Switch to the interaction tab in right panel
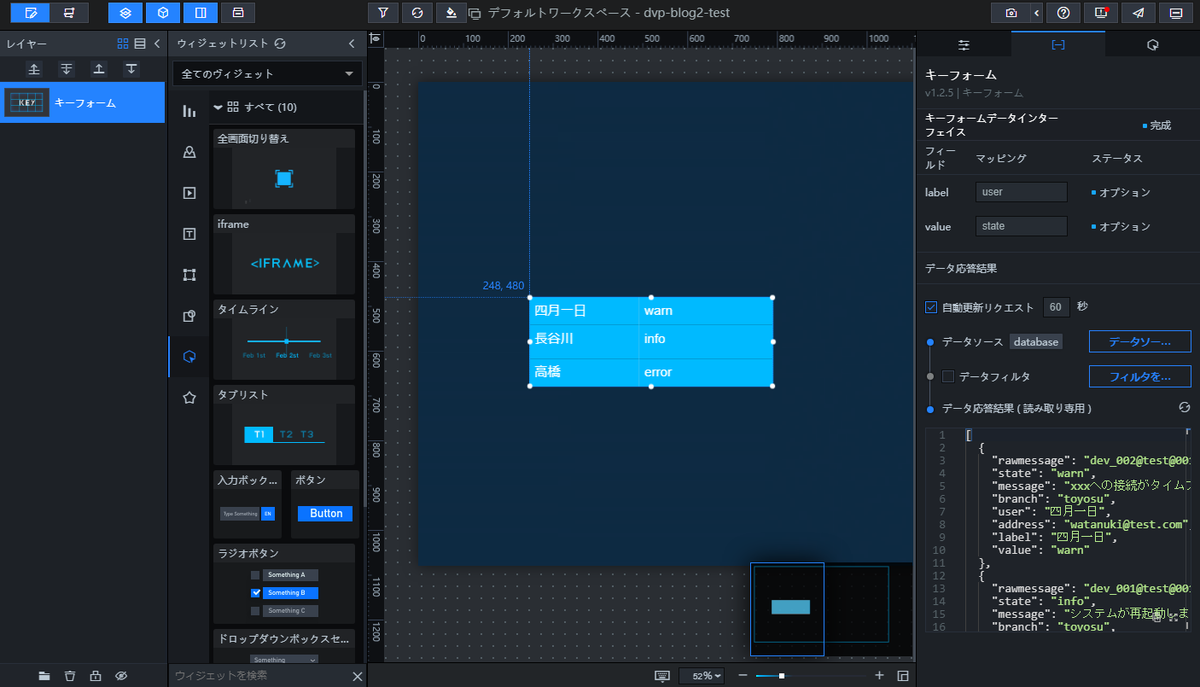 coord(1152,45)
